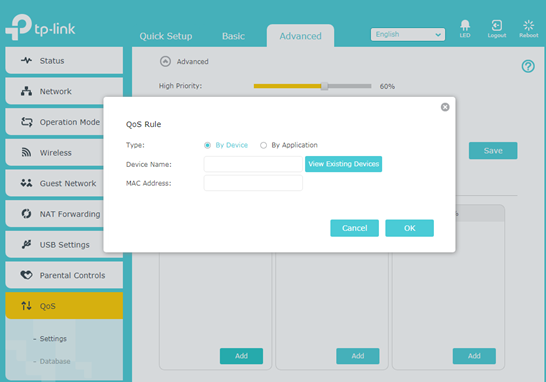
Task: Select the QoS menu item
Action: 64,306
